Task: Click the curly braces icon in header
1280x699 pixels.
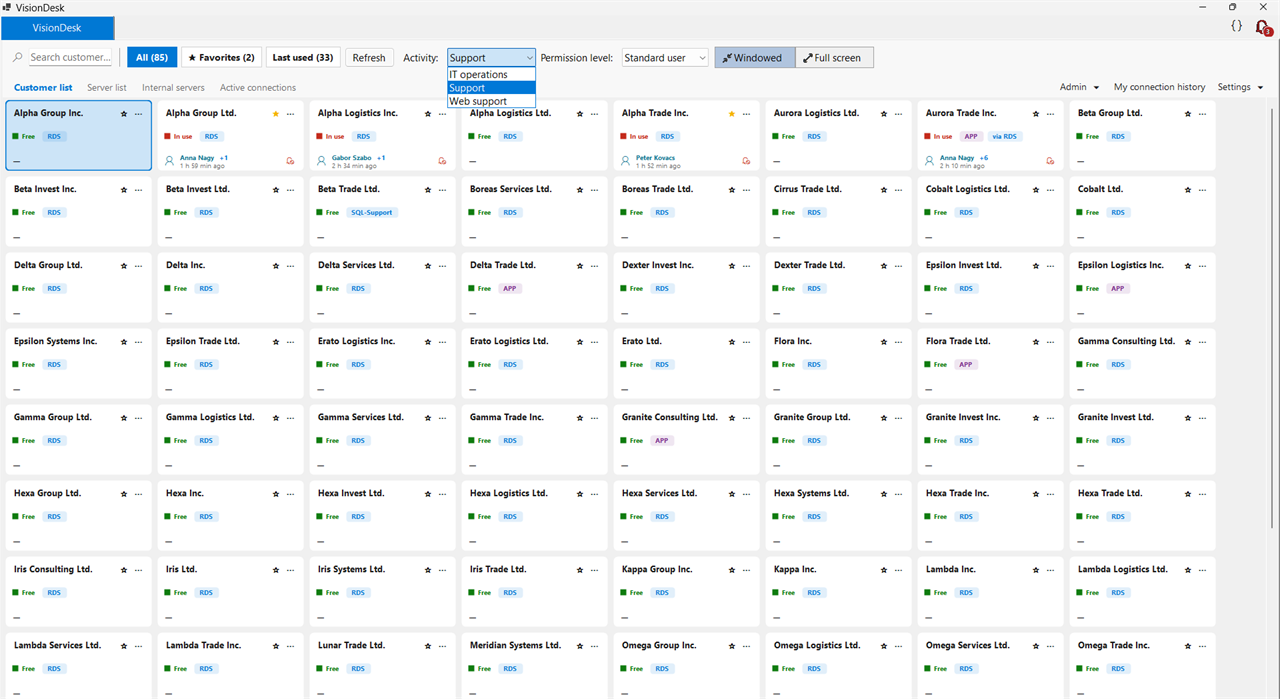Action: coord(1237,26)
